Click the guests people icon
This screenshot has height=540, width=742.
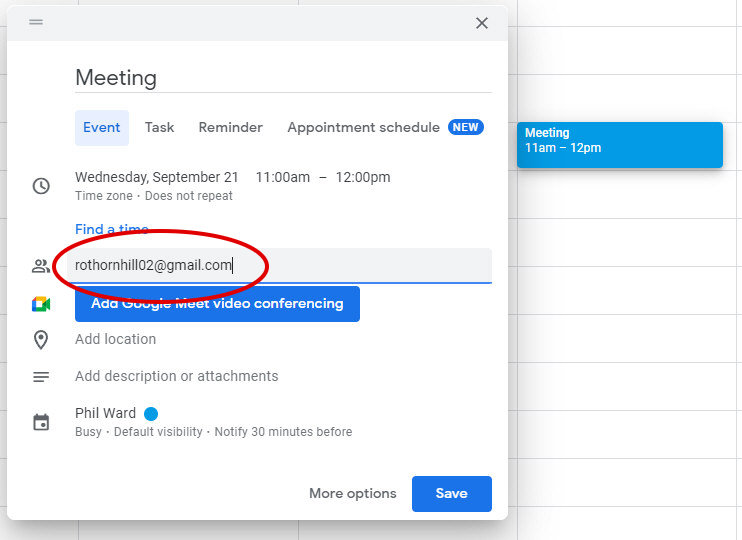pyautogui.click(x=41, y=266)
